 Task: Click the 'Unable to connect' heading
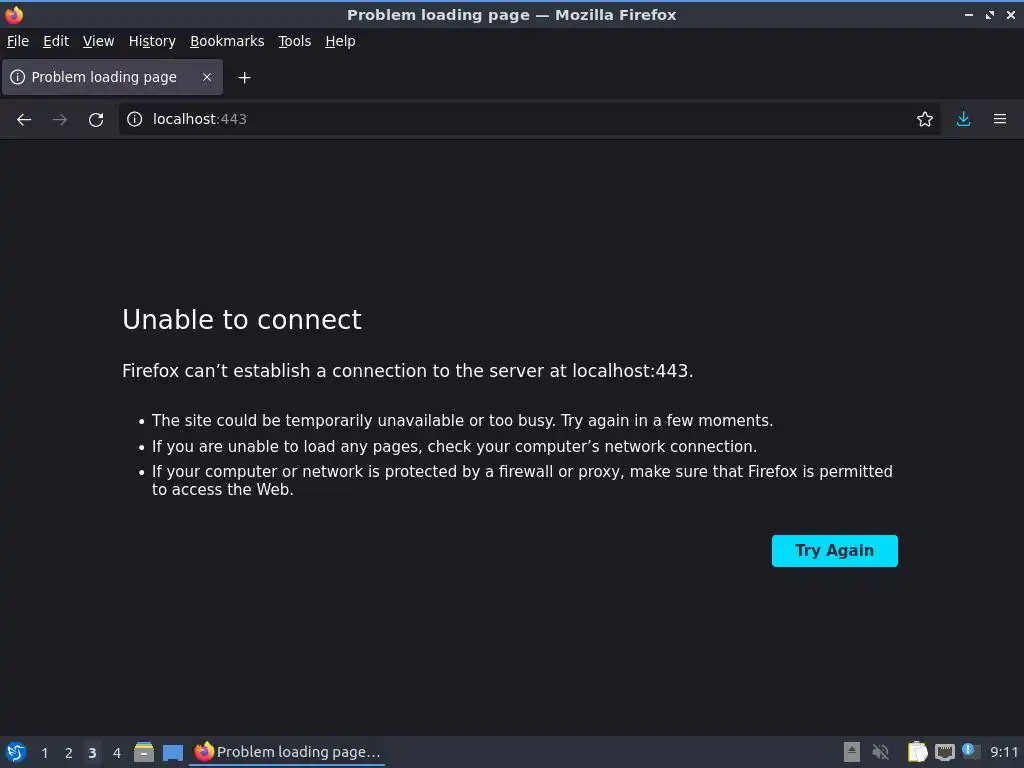(242, 320)
